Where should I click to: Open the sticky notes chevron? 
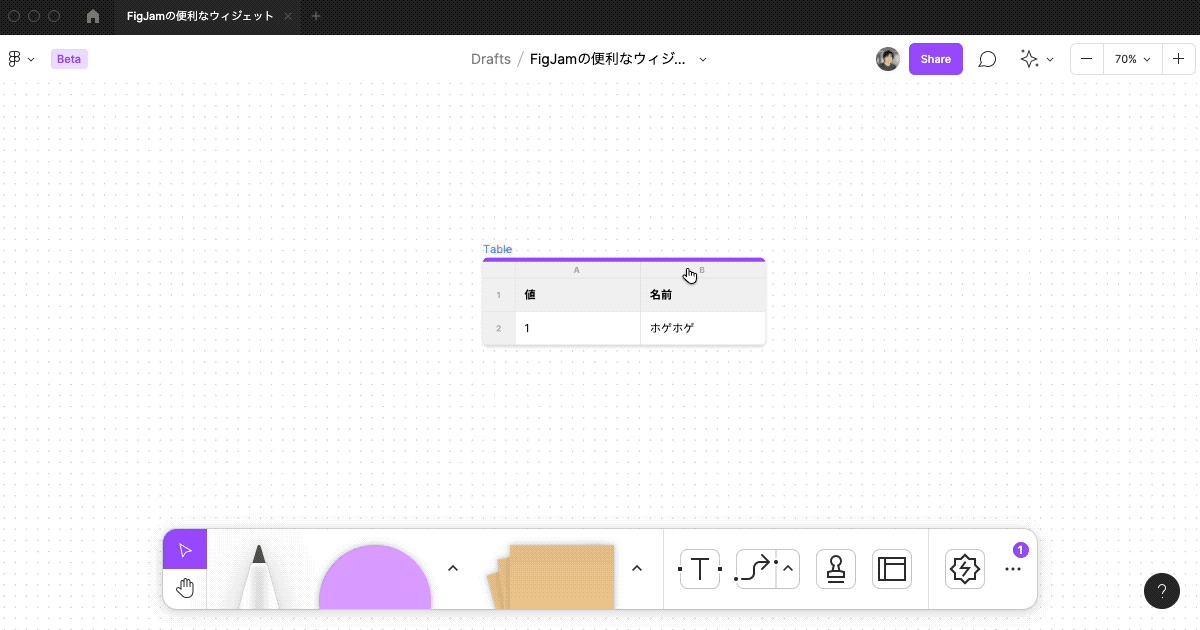pos(637,567)
